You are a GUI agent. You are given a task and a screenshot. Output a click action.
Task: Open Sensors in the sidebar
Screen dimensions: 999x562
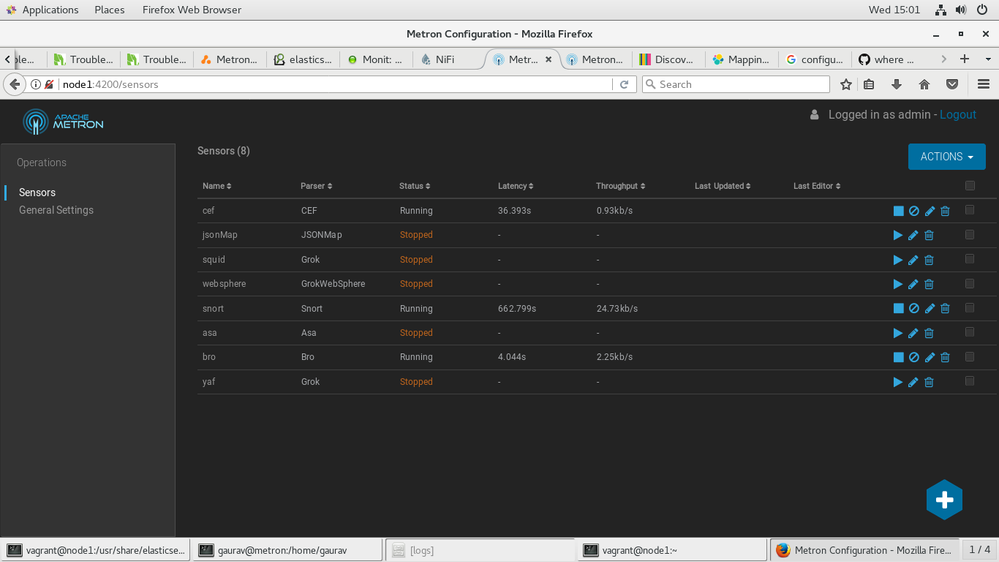pyautogui.click(x=37, y=192)
